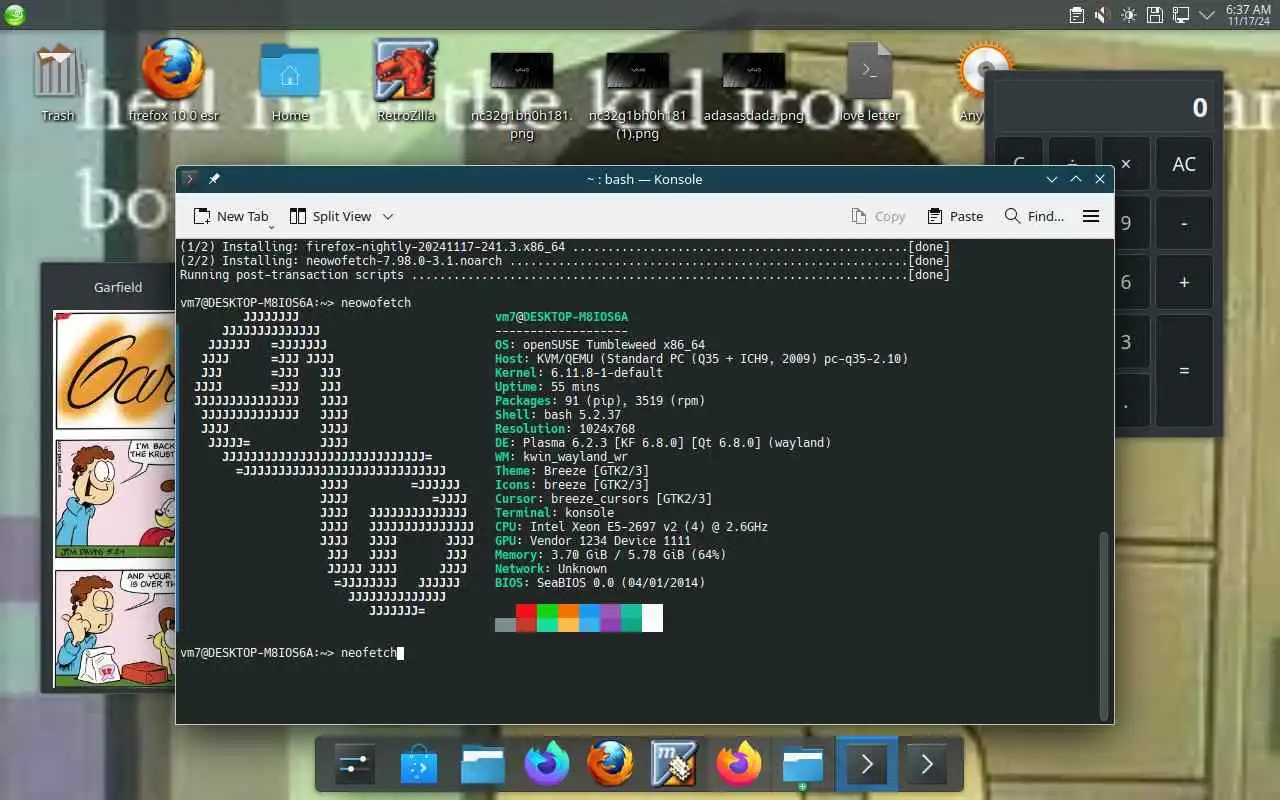This screenshot has height=800, width=1280.
Task: Click the minus (-) calculator button
Action: click(x=1184, y=223)
